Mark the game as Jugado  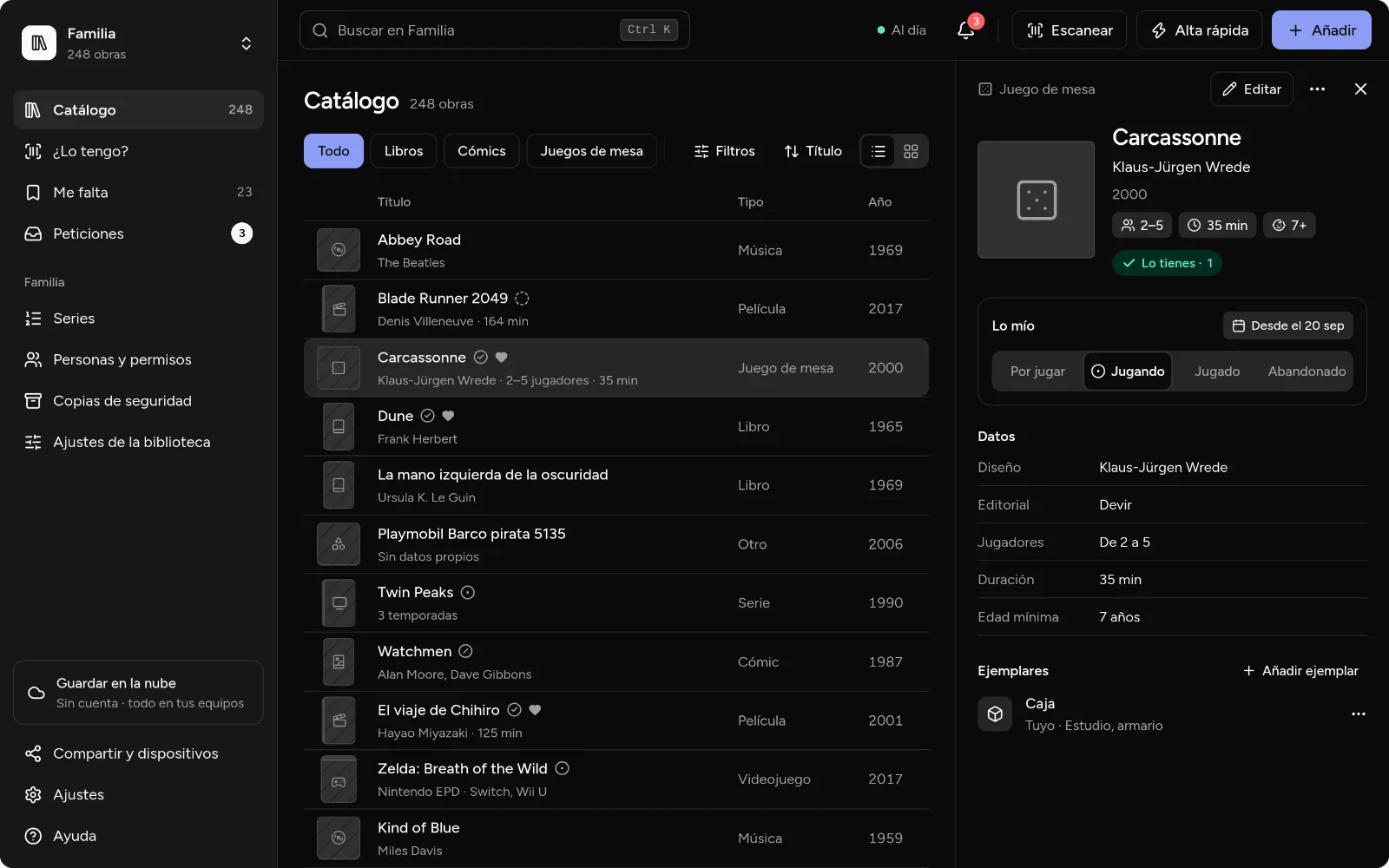click(1217, 372)
